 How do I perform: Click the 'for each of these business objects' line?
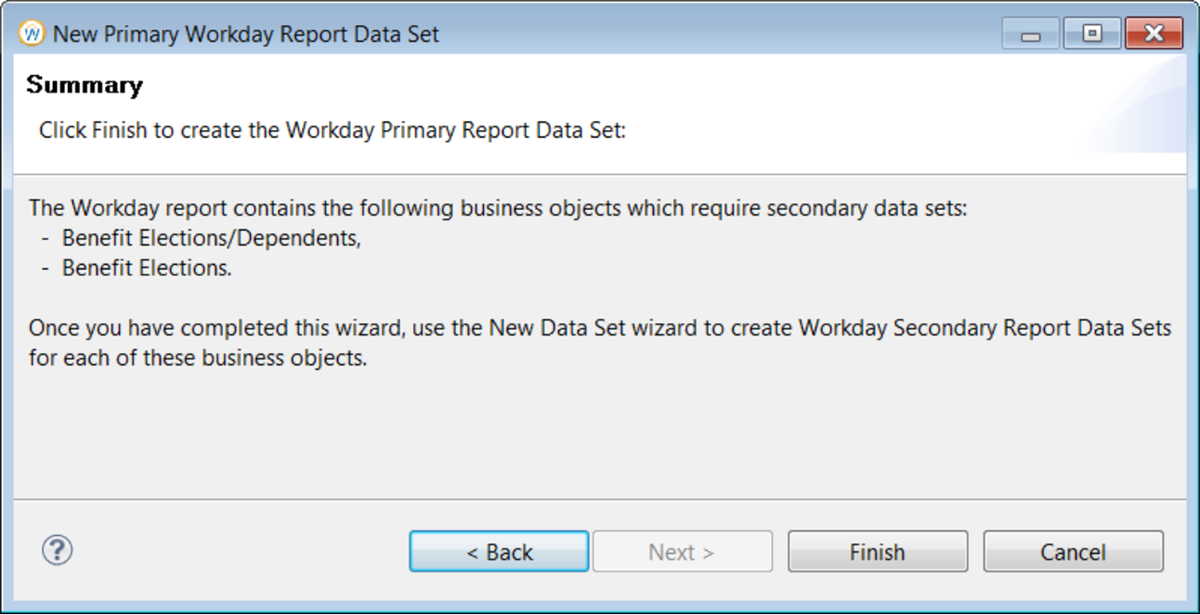pyautogui.click(x=198, y=357)
